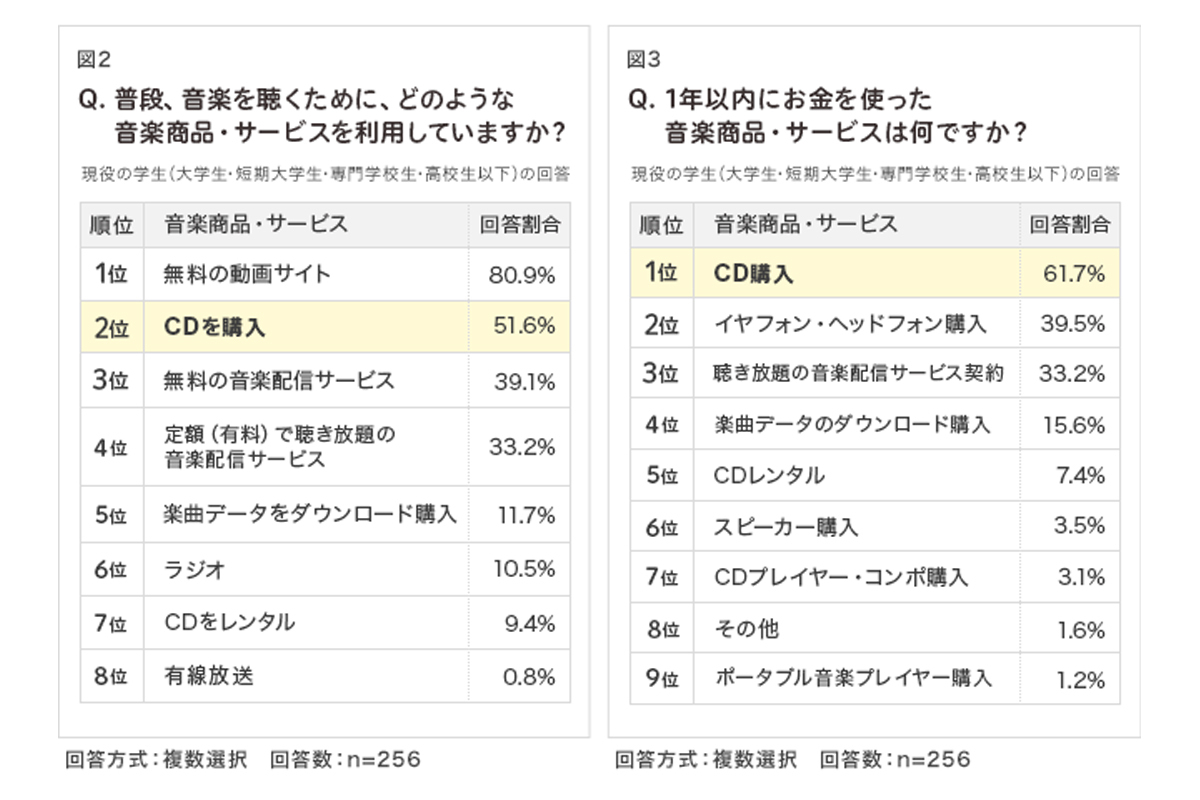Click the 61.7% value in 図3

click(x=1074, y=273)
